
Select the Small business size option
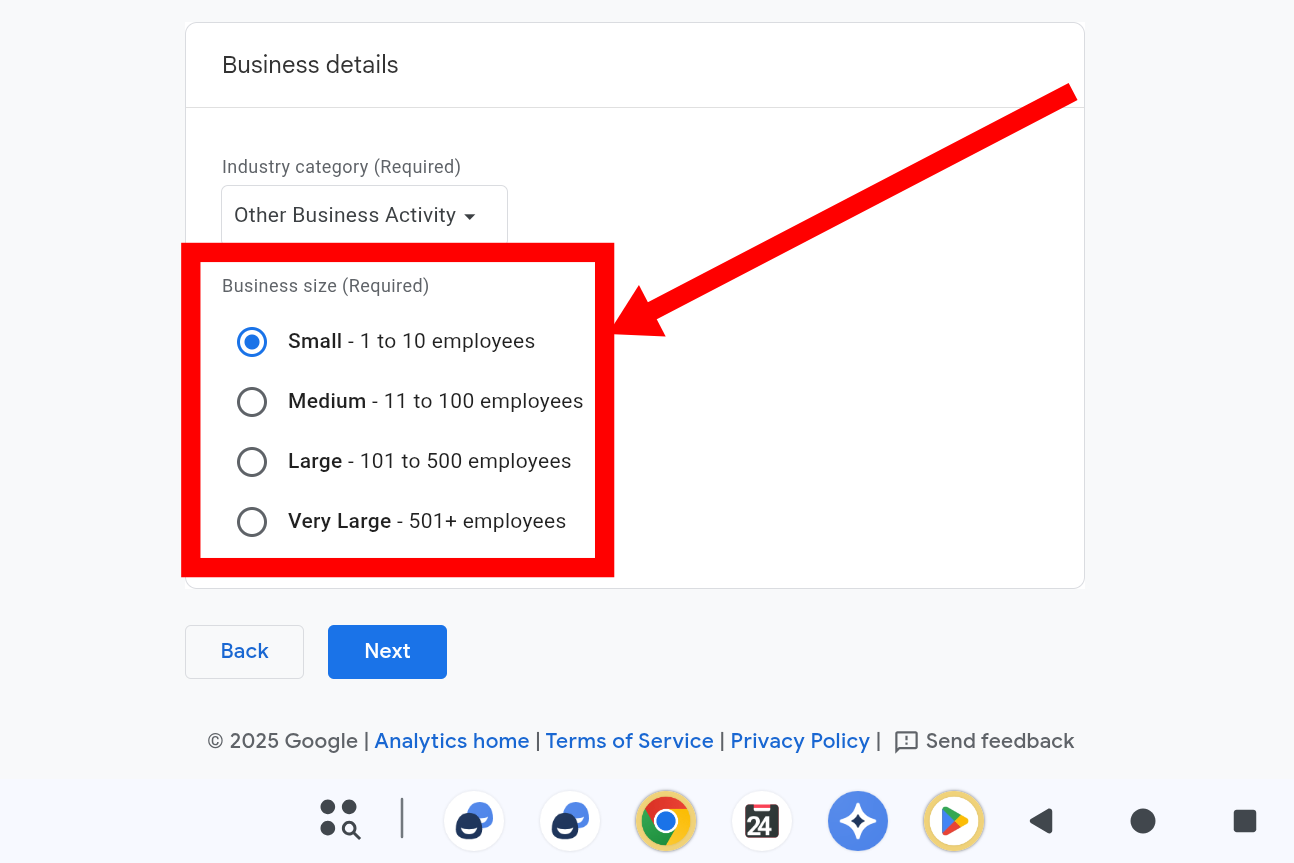pyautogui.click(x=252, y=342)
